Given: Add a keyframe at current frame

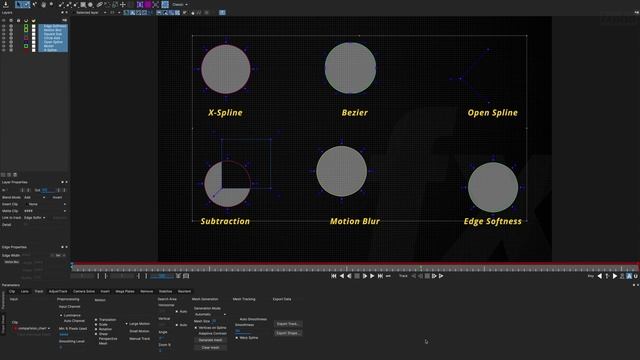Looking at the screenshot, I should (607, 276).
